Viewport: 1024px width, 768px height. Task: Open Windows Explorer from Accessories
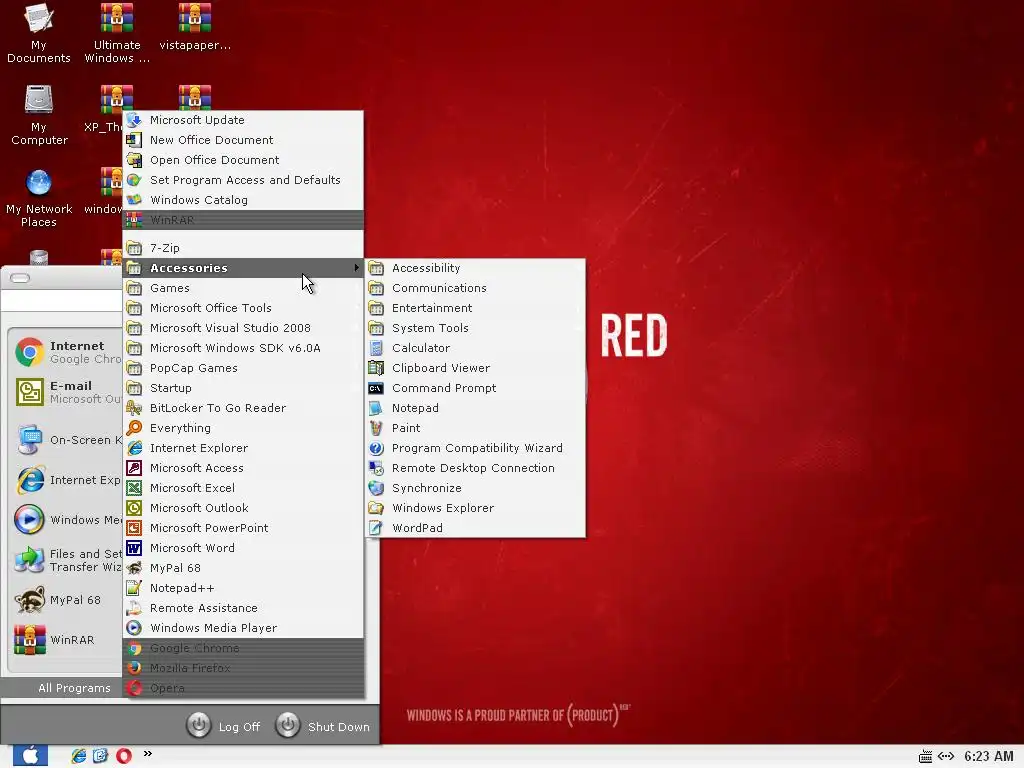tap(475, 508)
